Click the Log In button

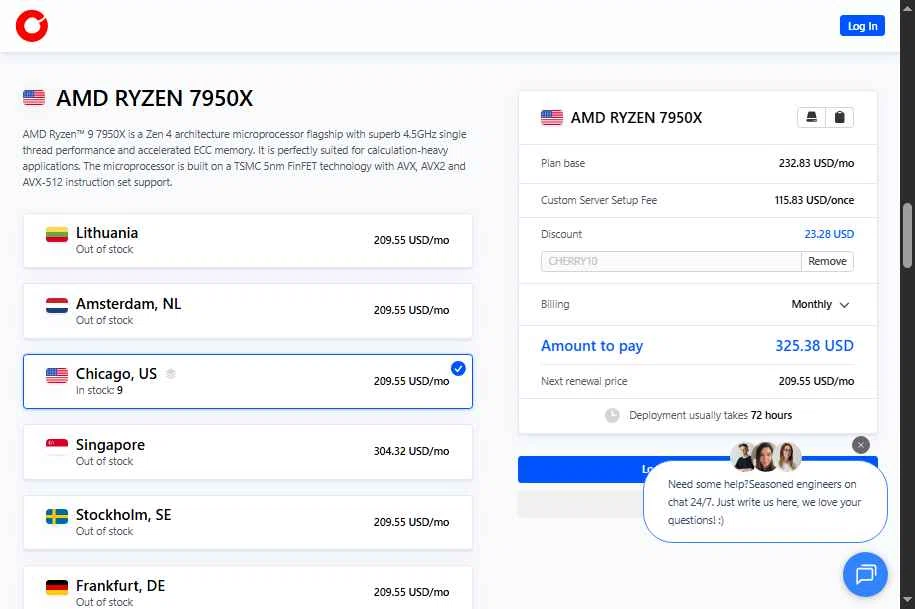pos(862,26)
